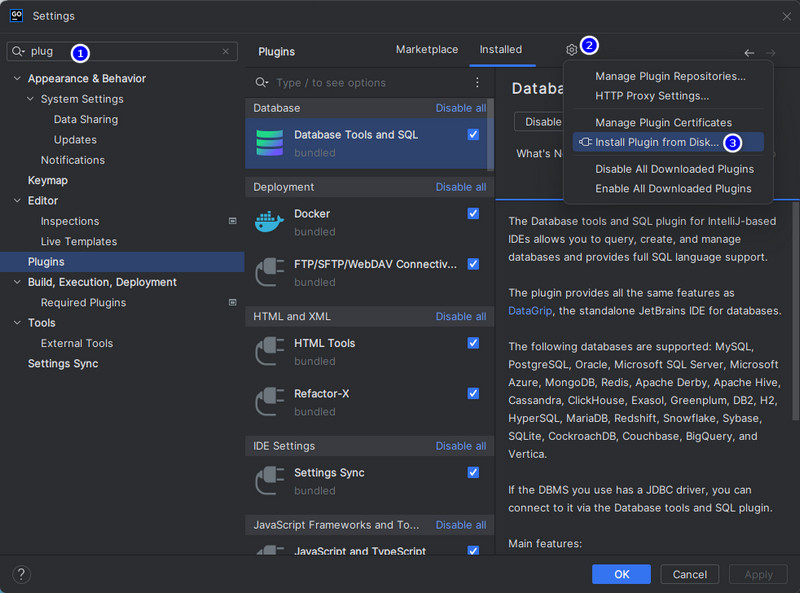The width and height of the screenshot is (800, 593).
Task: Open help with the question mark icon
Action: (21, 574)
